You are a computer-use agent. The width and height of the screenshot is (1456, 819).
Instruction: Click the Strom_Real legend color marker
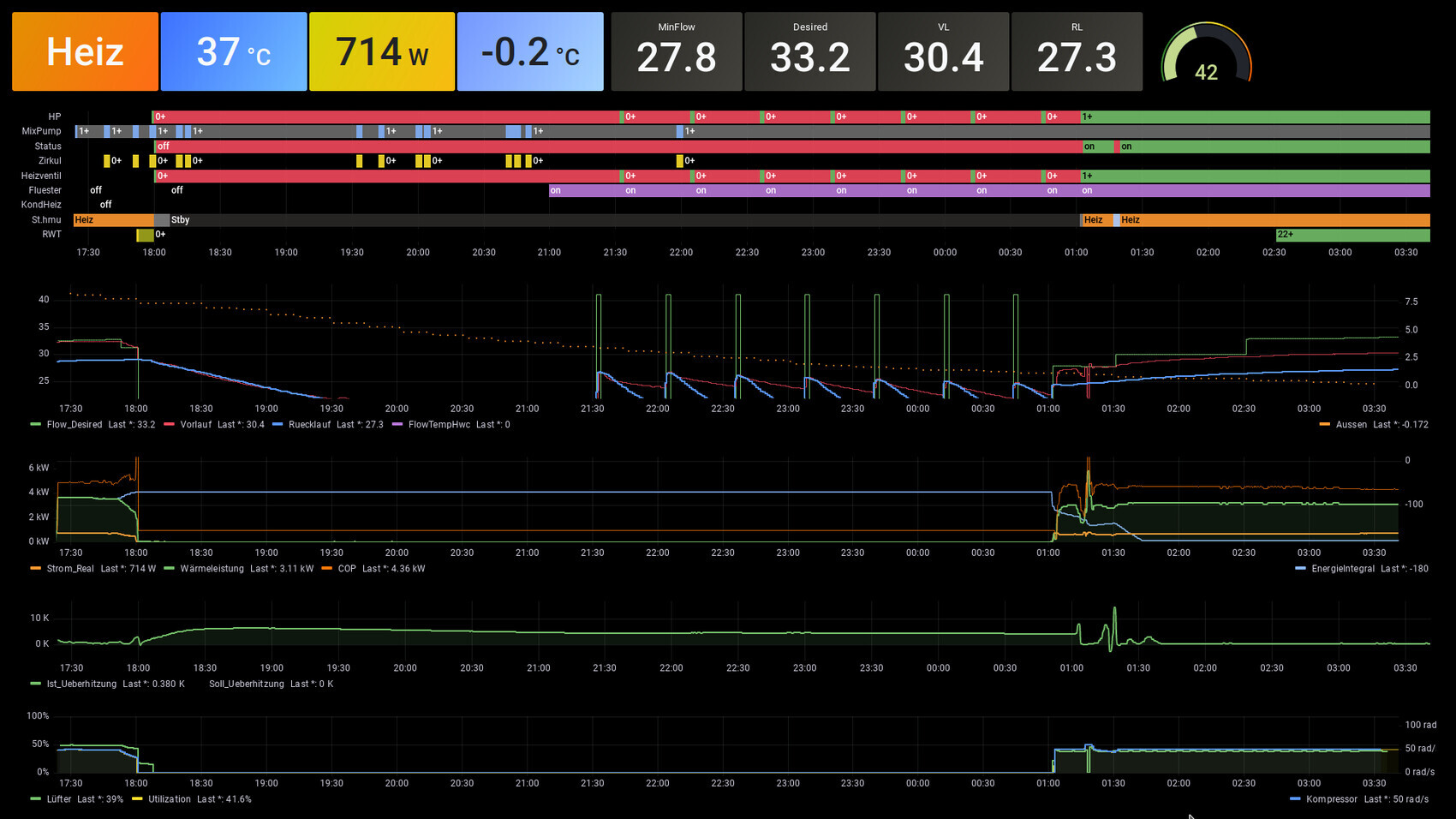35,569
